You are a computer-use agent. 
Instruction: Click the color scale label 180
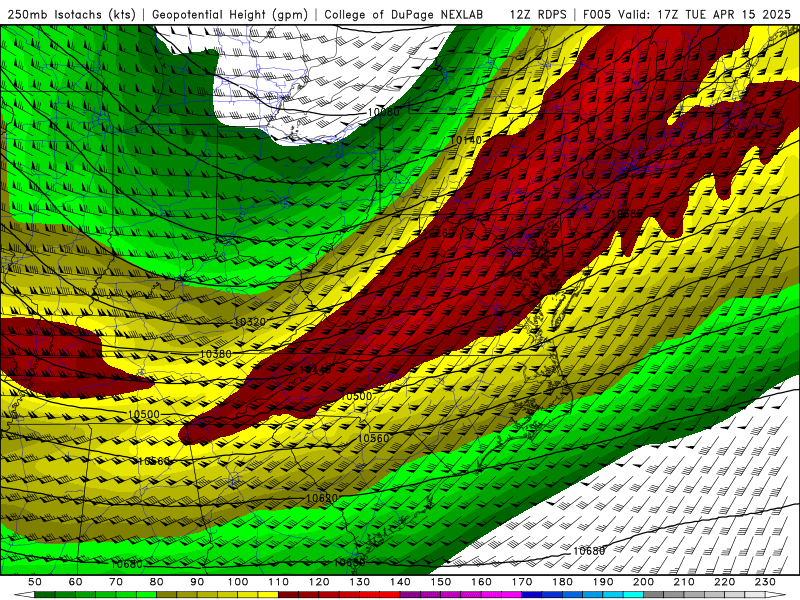(562, 582)
